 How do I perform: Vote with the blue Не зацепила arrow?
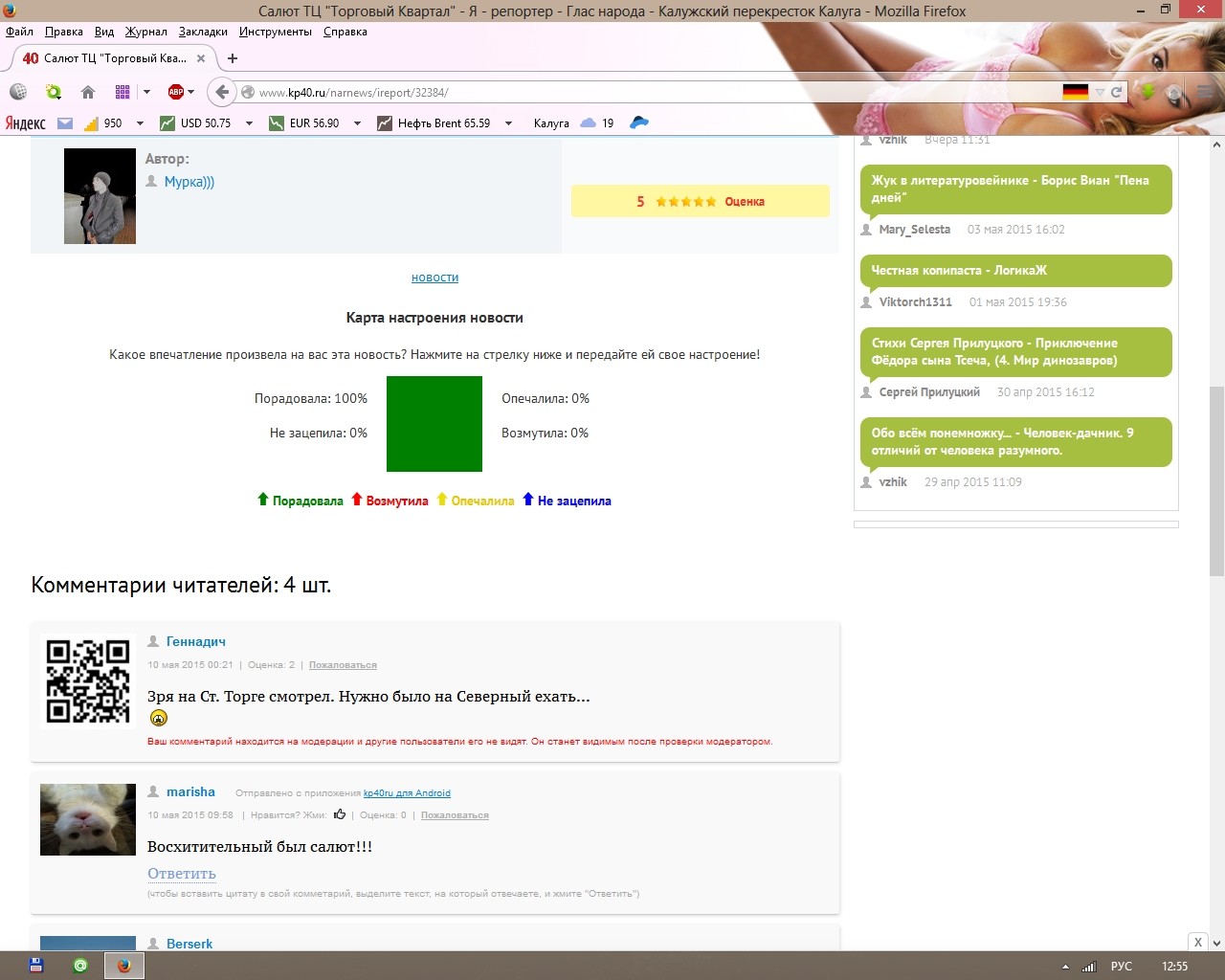coord(527,500)
